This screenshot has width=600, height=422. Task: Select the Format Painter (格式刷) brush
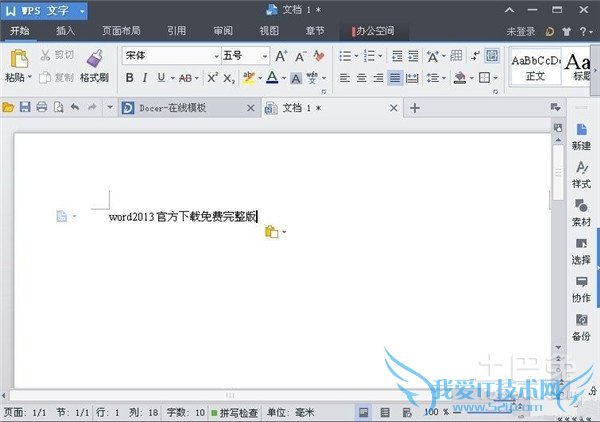[x=95, y=59]
